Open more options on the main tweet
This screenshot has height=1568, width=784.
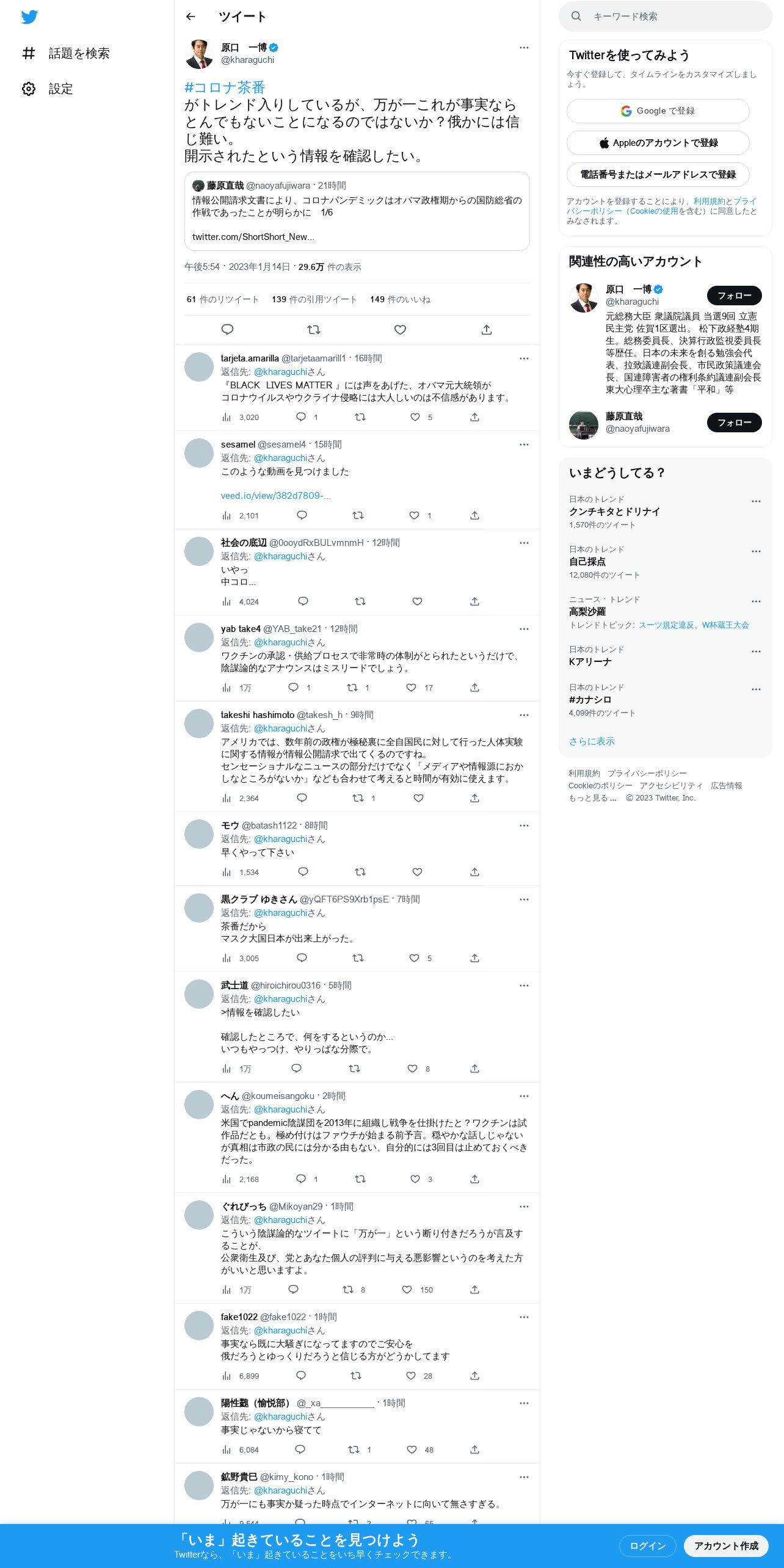(524, 48)
